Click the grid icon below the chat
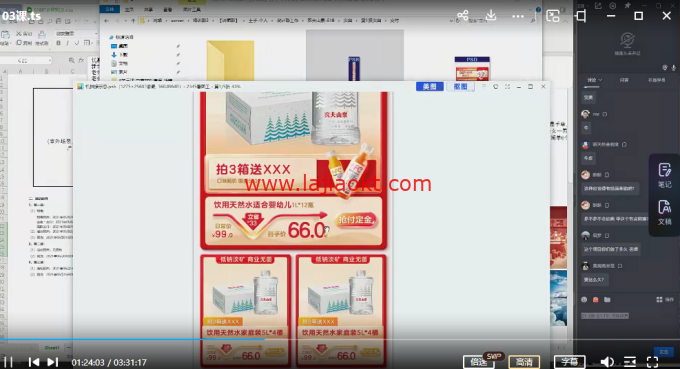 pyautogui.click(x=659, y=300)
